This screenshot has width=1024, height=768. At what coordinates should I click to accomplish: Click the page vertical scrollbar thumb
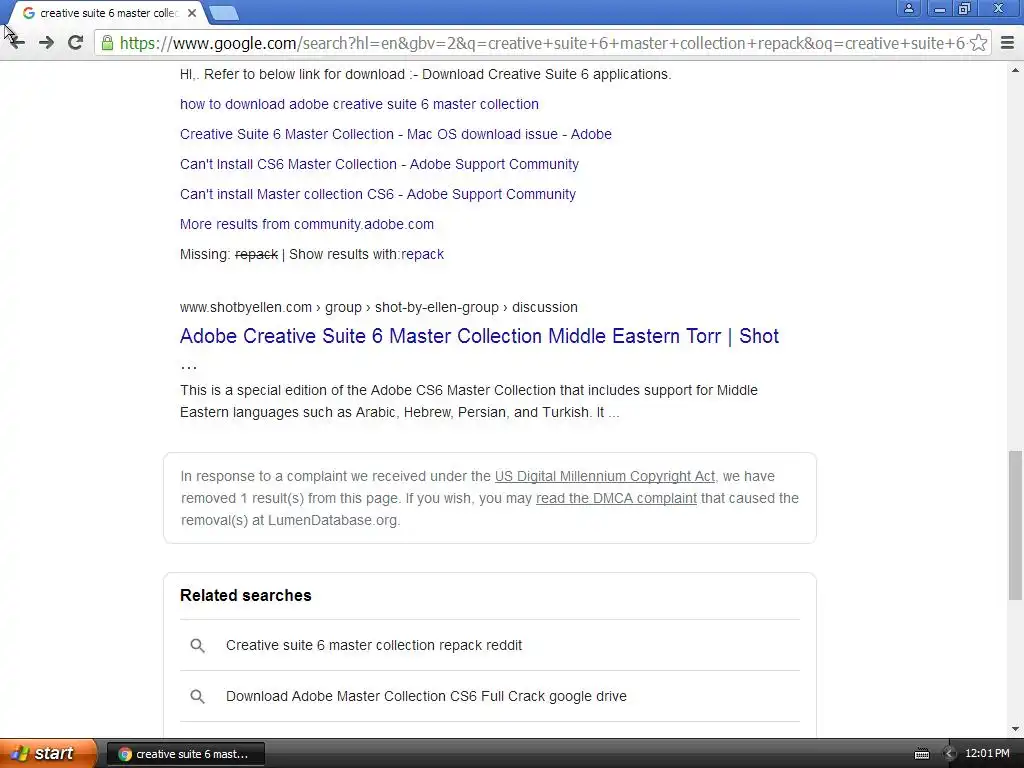coord(1015,525)
